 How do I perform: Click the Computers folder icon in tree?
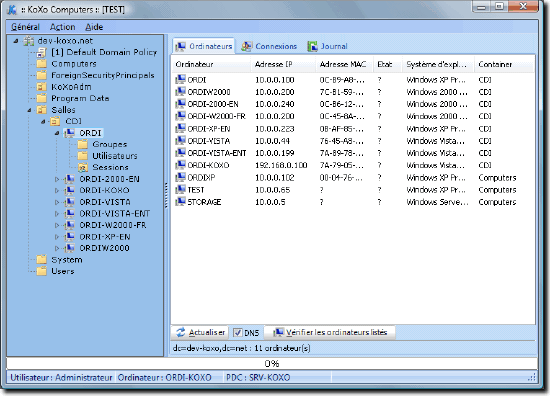[42, 64]
